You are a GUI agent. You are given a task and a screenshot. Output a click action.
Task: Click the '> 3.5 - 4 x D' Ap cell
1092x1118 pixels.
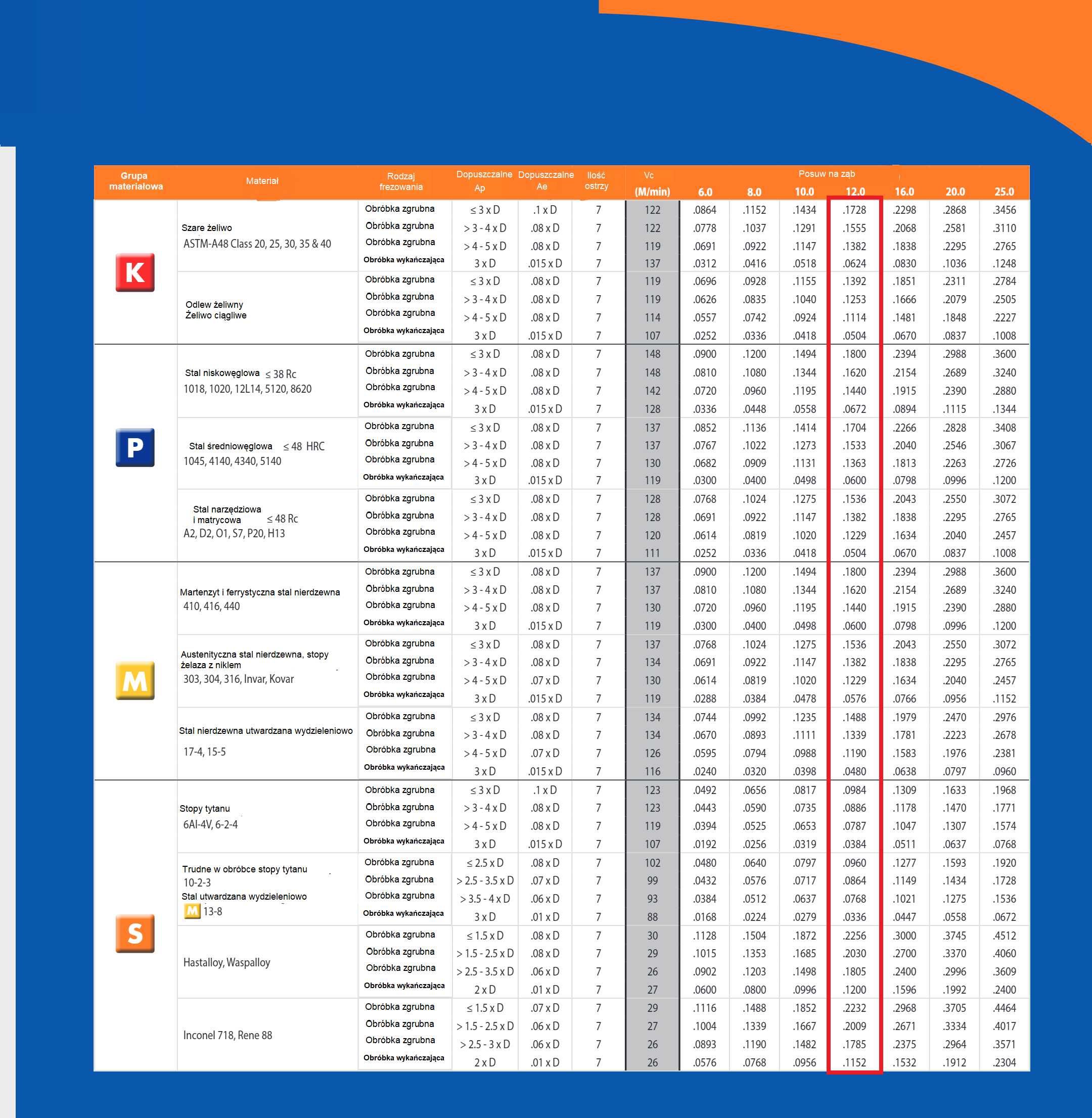point(485,899)
